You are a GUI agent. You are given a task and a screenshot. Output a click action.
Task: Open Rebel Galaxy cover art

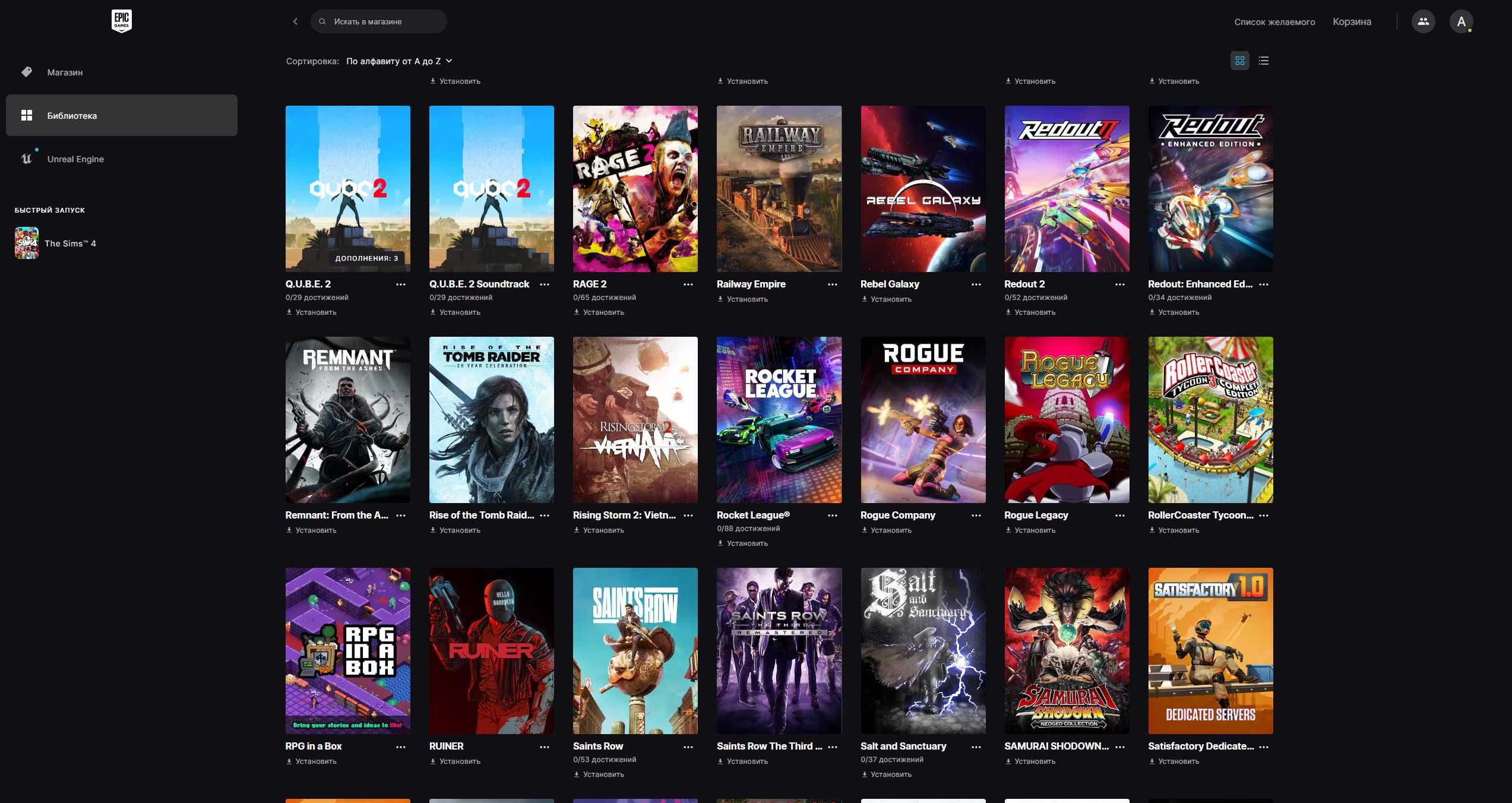coord(923,189)
